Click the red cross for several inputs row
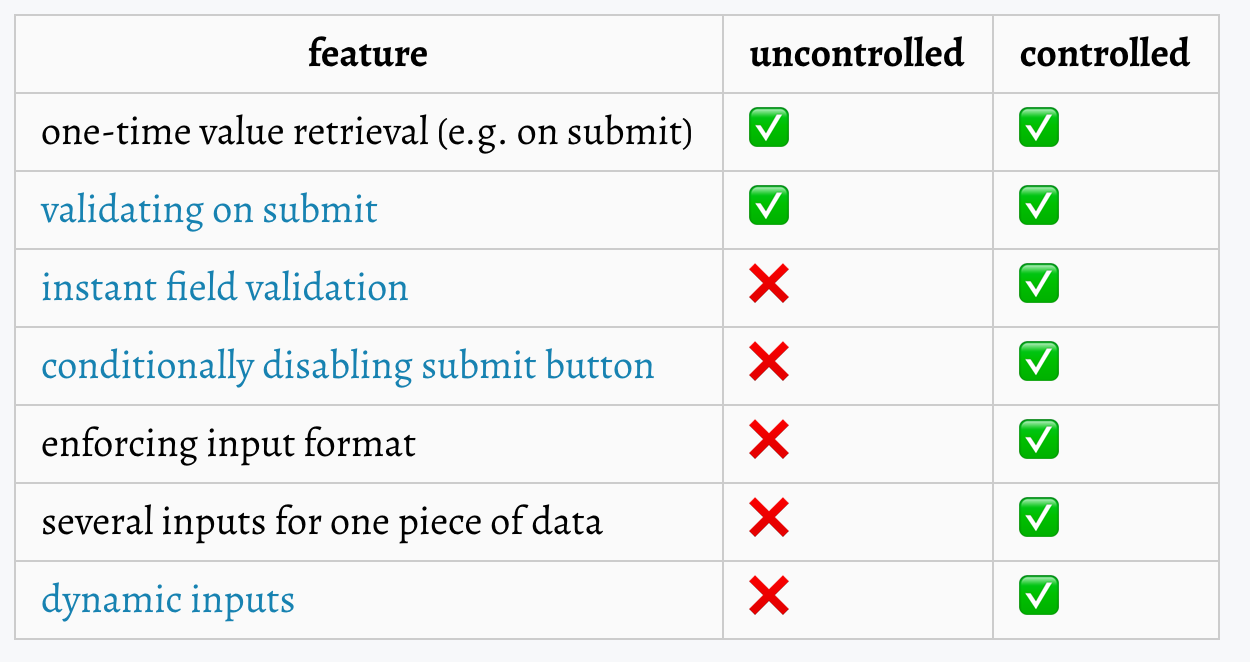The image size is (1250, 662). pos(768,519)
